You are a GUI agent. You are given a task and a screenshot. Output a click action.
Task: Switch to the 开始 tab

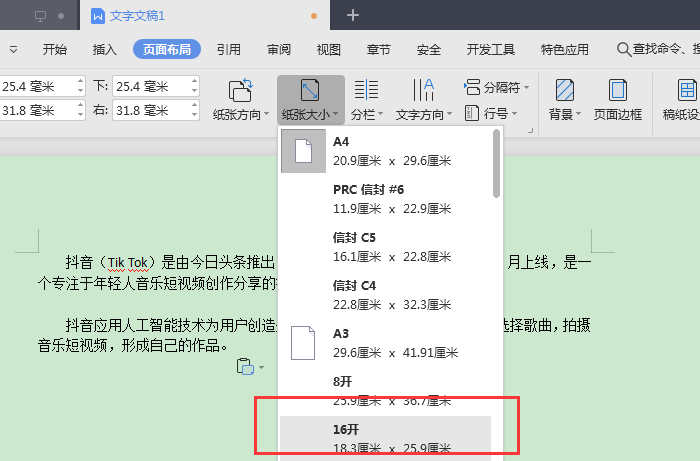pyautogui.click(x=54, y=49)
